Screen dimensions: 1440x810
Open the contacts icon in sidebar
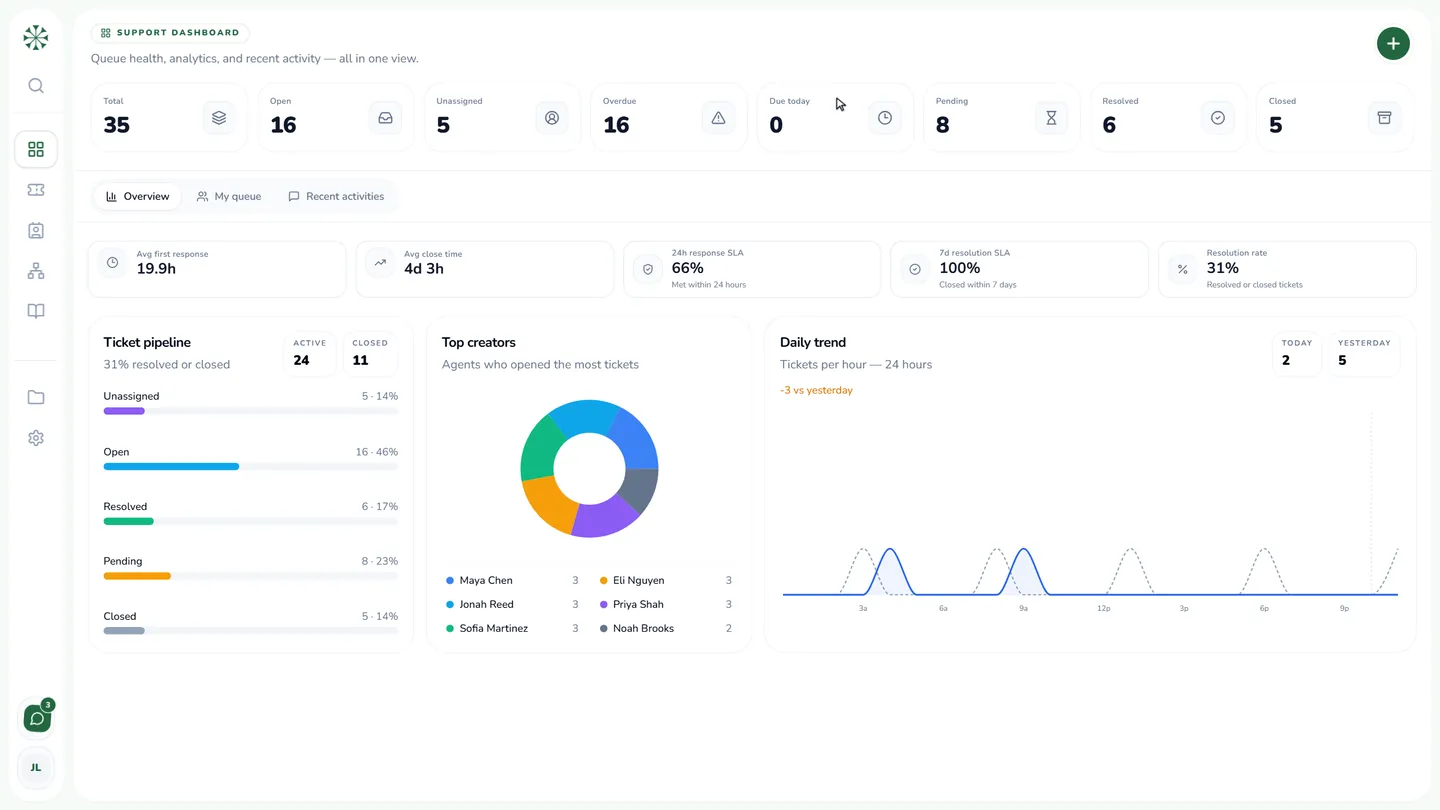pos(36,231)
